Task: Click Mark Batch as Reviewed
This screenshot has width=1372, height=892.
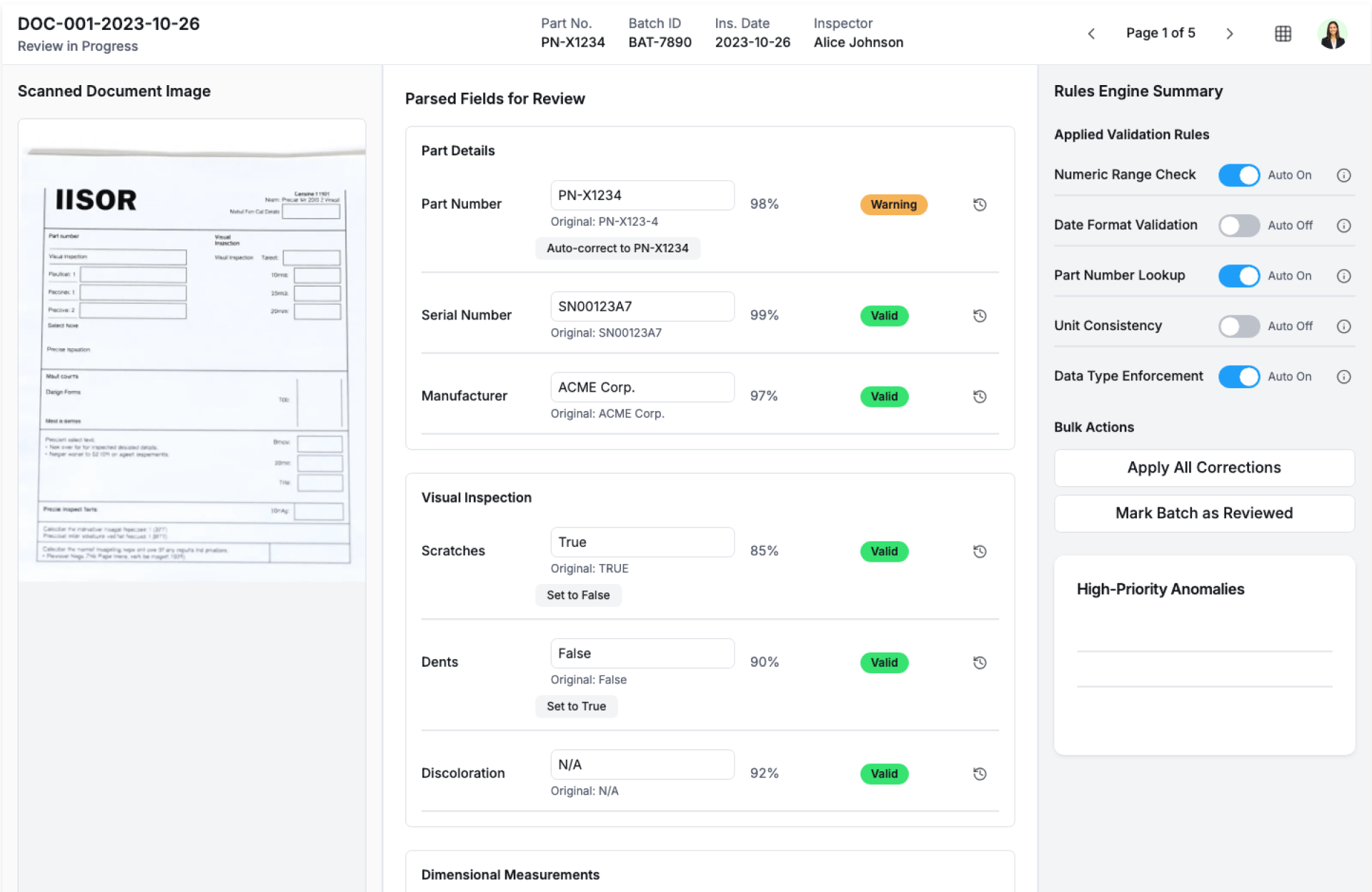Action: (1204, 513)
